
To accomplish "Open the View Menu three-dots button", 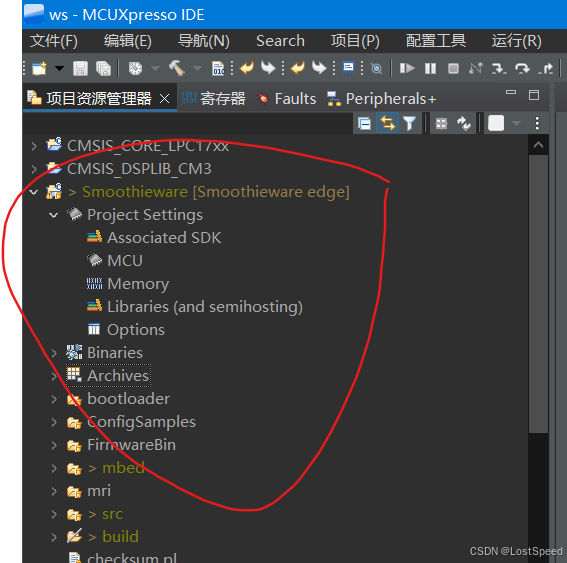I will click(x=537, y=123).
